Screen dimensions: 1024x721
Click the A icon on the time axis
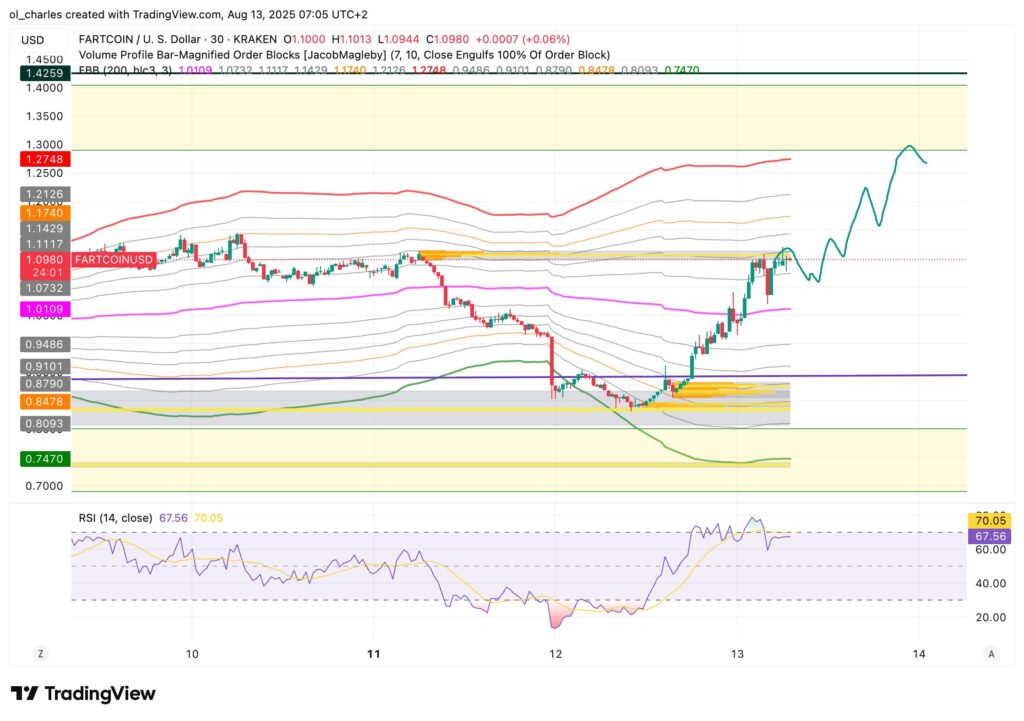(x=990, y=653)
